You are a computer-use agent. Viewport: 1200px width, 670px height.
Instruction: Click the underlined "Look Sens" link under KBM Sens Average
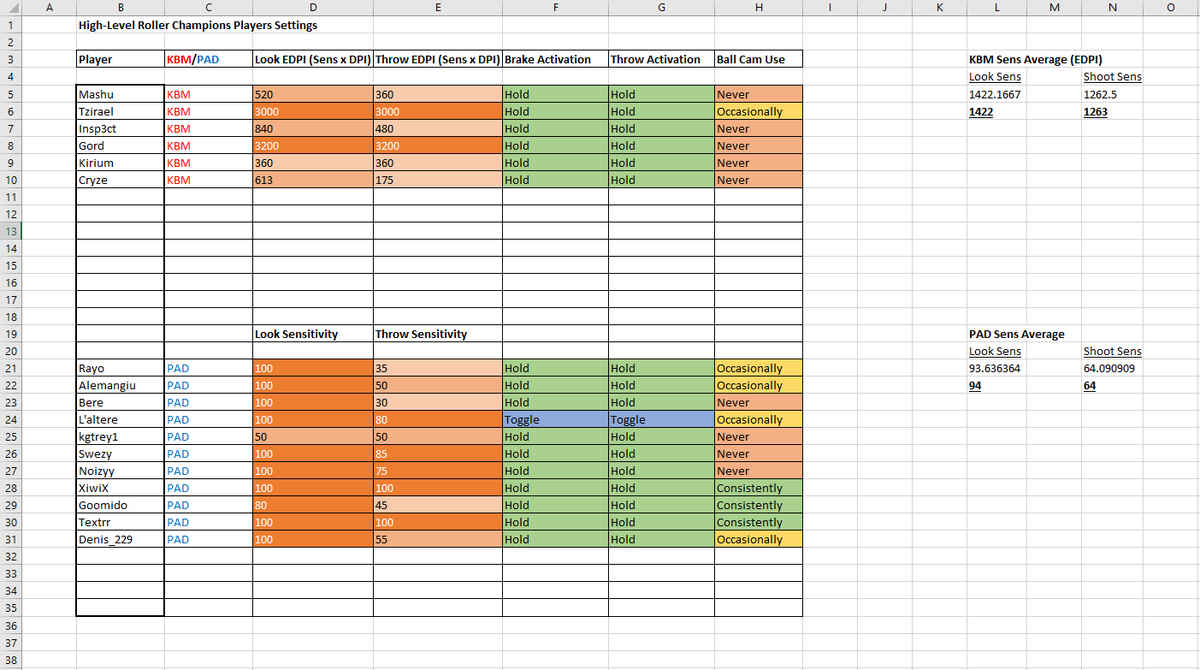click(x=994, y=76)
